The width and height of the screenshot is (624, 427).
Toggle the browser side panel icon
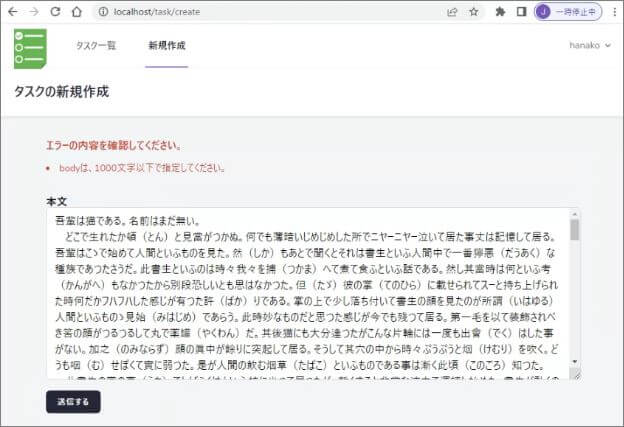point(521,12)
